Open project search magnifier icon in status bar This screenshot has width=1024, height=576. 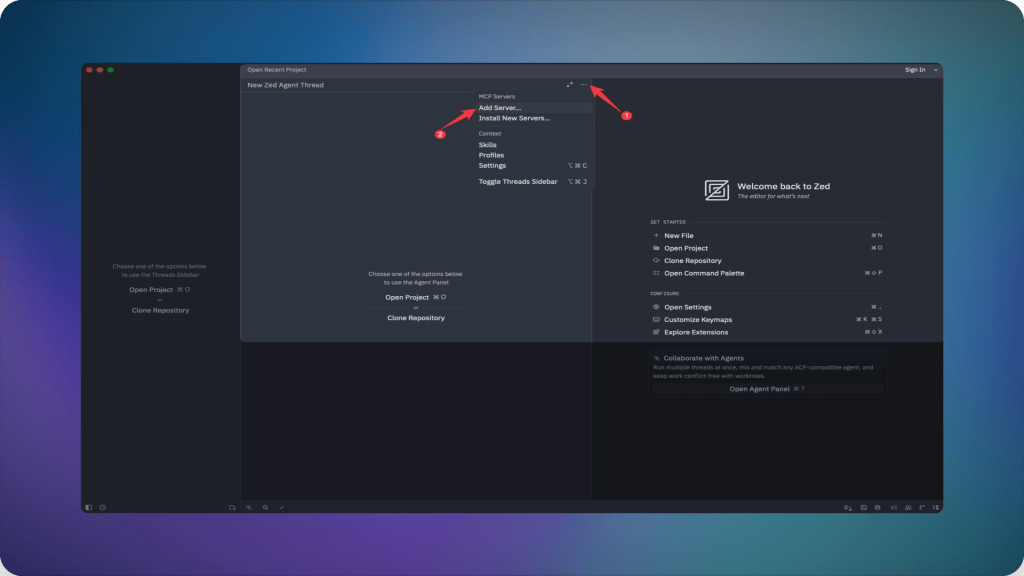(x=265, y=507)
